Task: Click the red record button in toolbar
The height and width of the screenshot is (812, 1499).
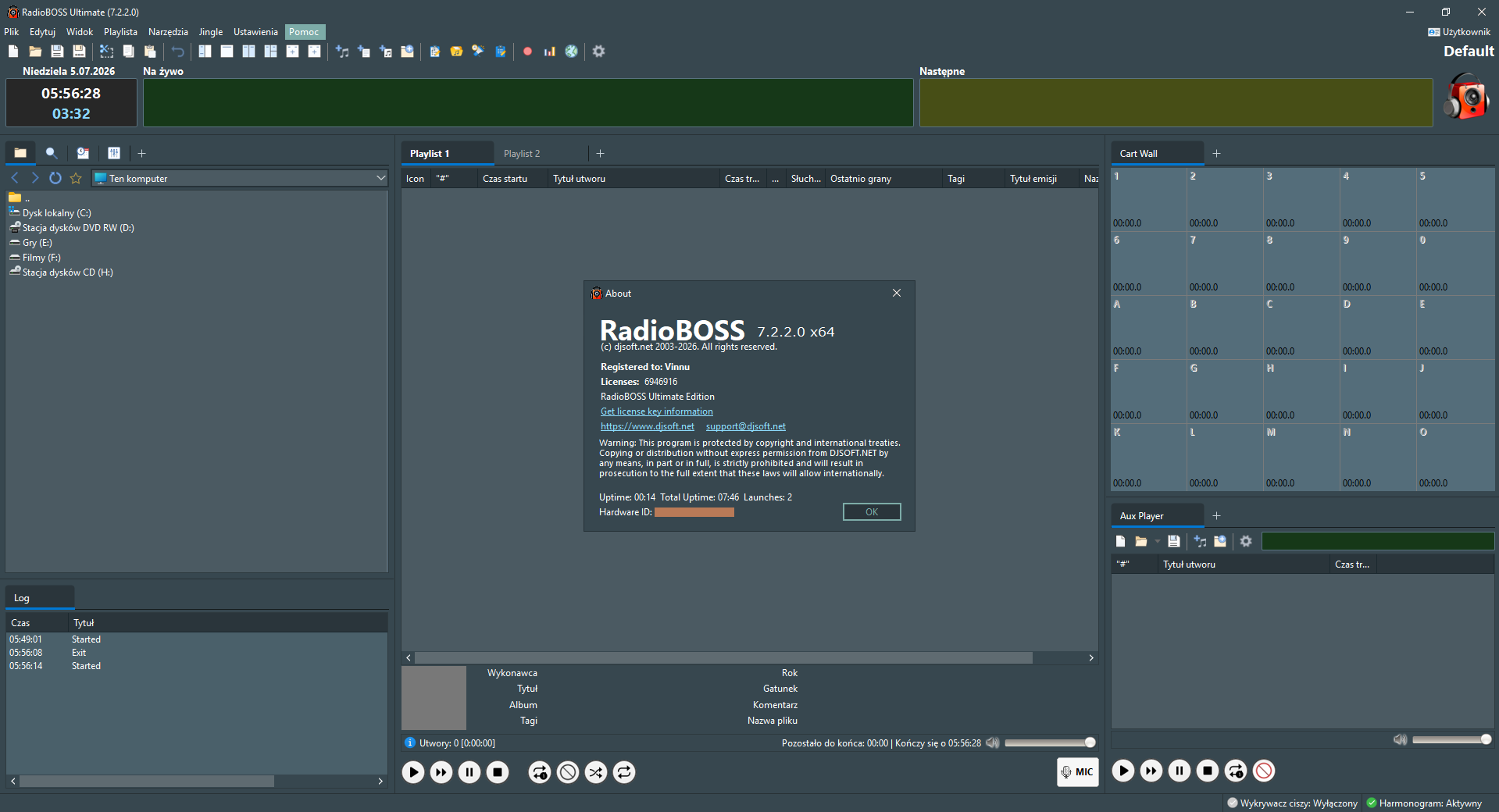Action: click(527, 52)
